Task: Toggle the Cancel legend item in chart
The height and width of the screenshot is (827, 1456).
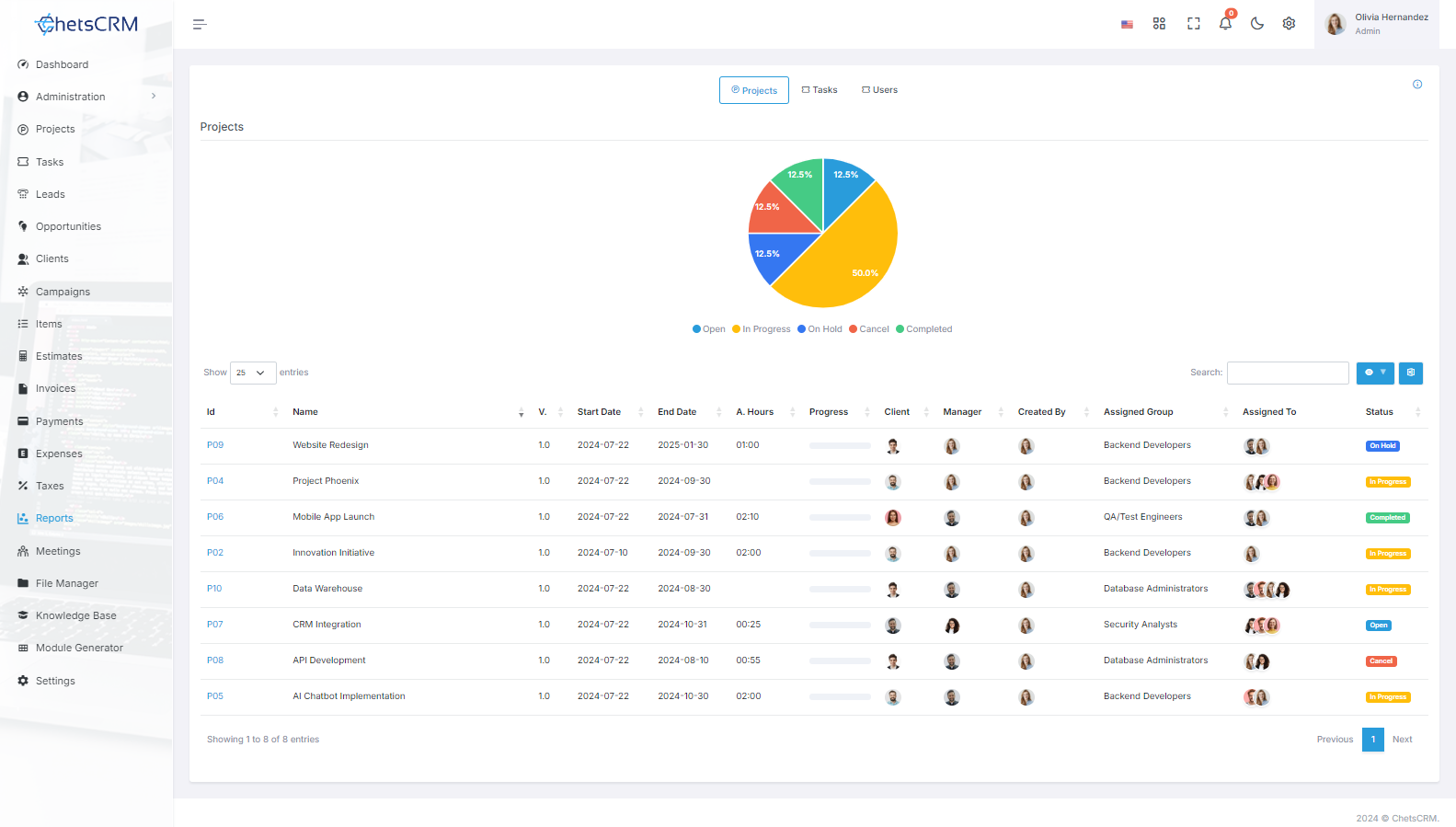Action: [868, 329]
